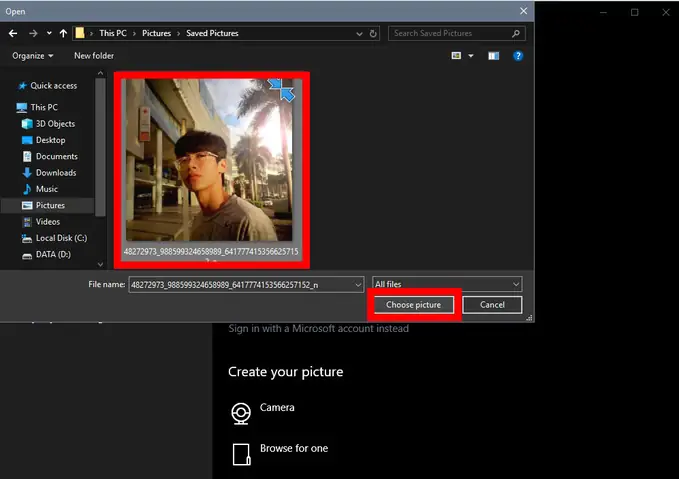Click the DATA (D:) drive icon
This screenshot has width=679, height=479.
[x=27, y=256]
